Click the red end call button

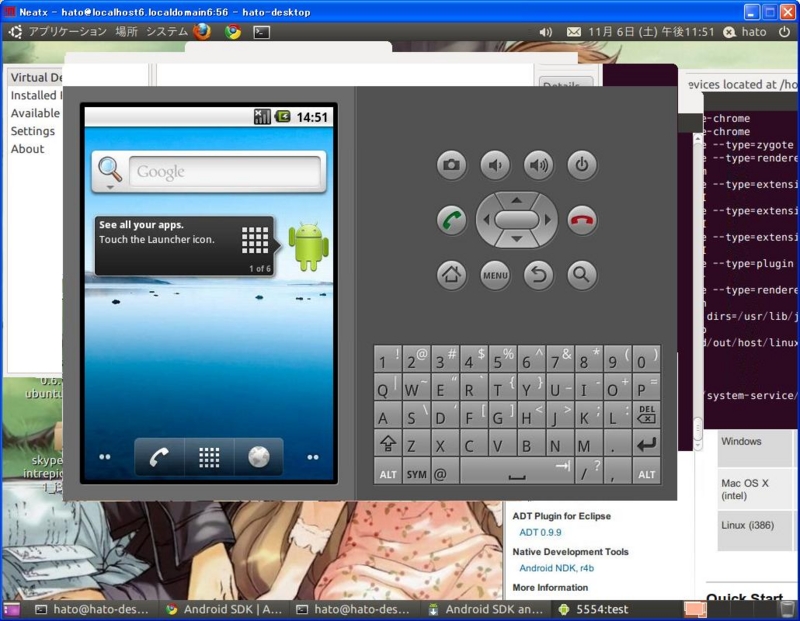582,220
